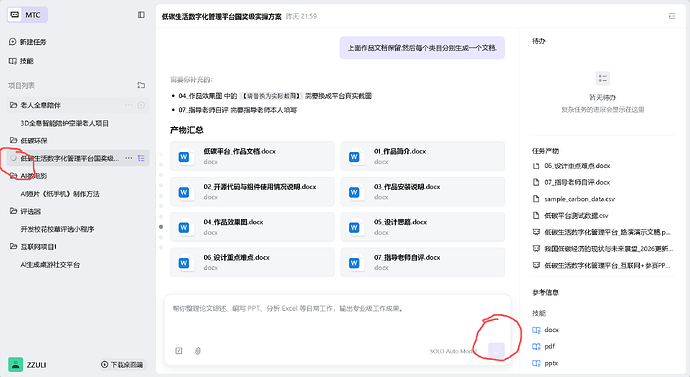
Task: Open the 技能 skills page
Action: [x=21, y=61]
